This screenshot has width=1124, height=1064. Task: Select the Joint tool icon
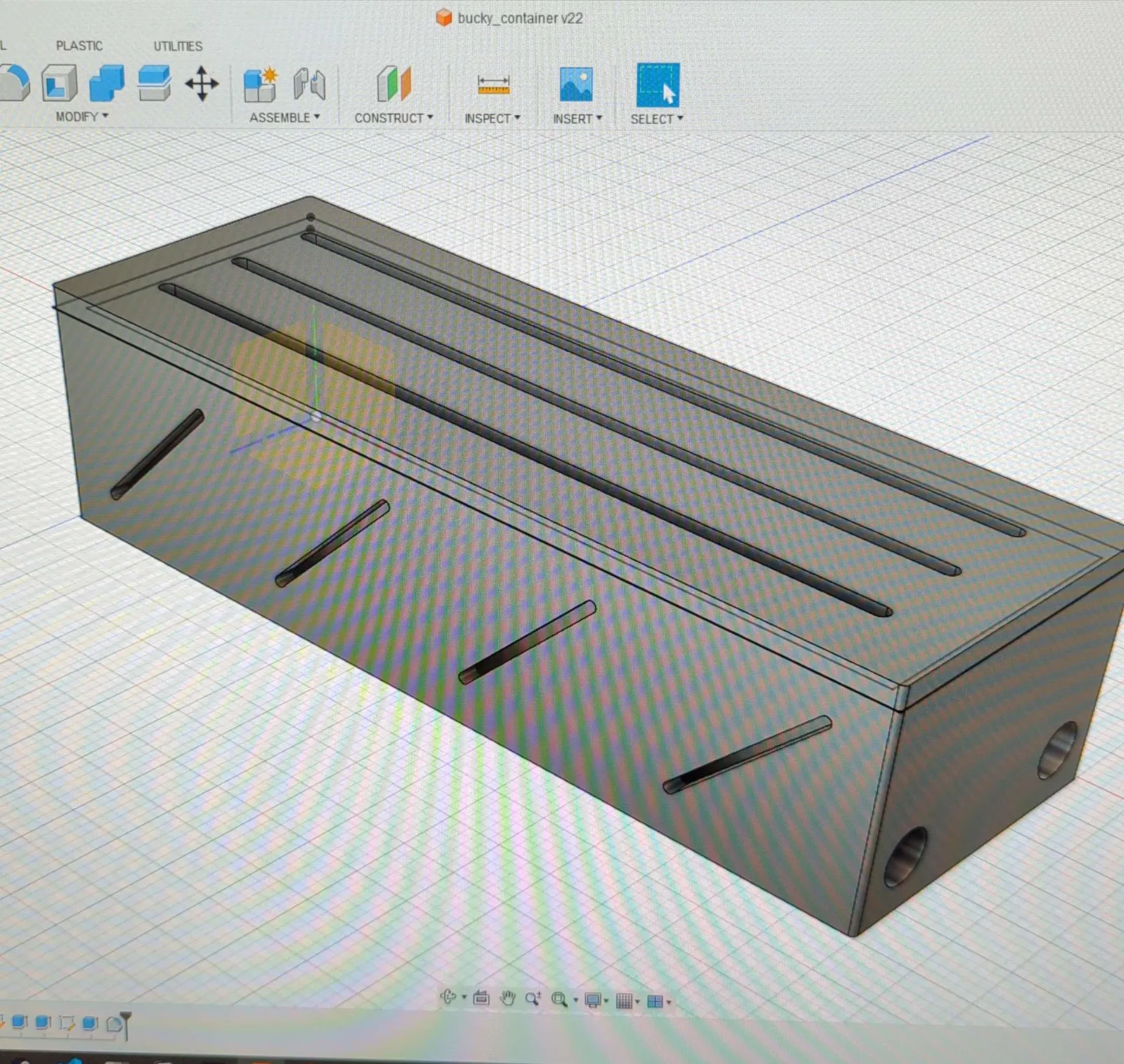[x=309, y=84]
